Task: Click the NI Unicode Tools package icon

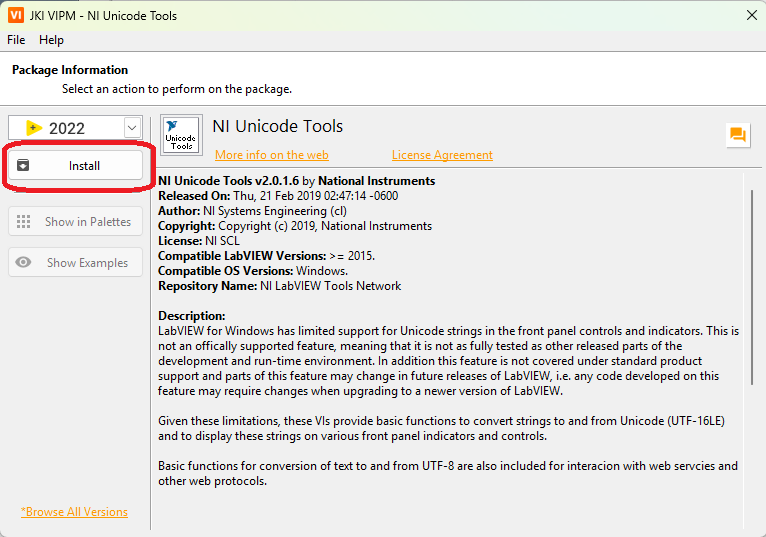Action: [181, 135]
